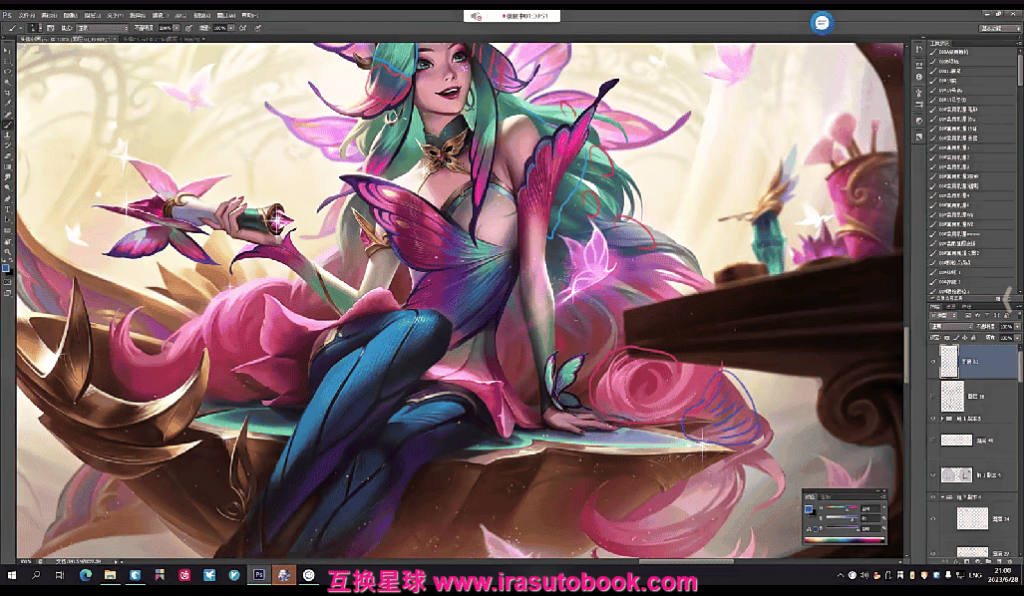This screenshot has height=596, width=1024.
Task: Add a layer mask icon
Action: (967, 561)
